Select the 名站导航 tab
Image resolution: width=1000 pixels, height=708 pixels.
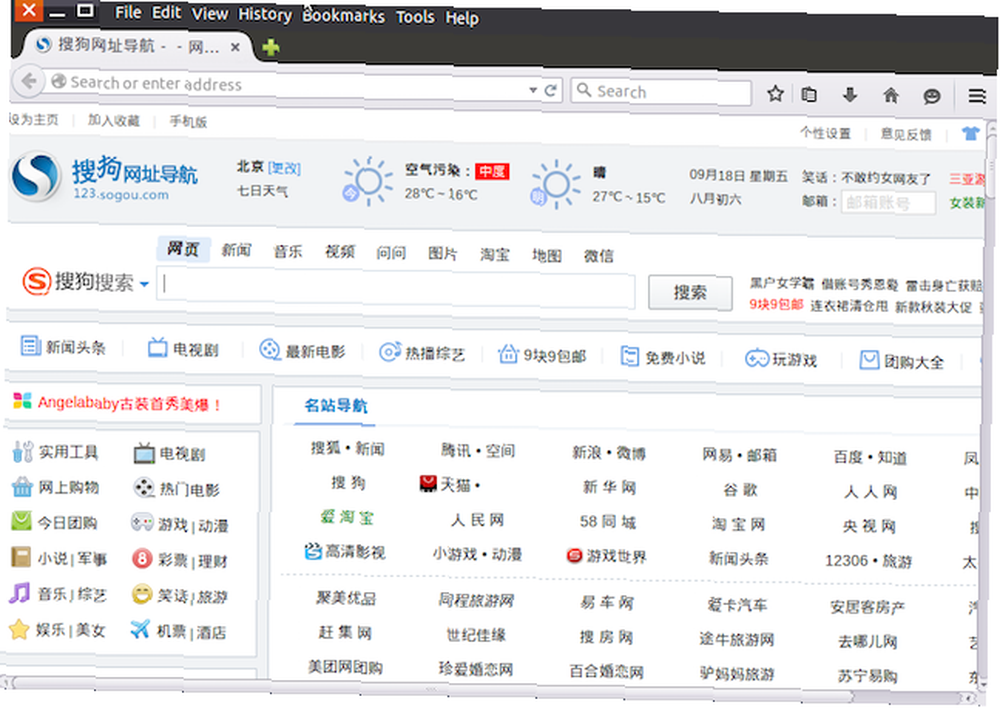pos(335,406)
